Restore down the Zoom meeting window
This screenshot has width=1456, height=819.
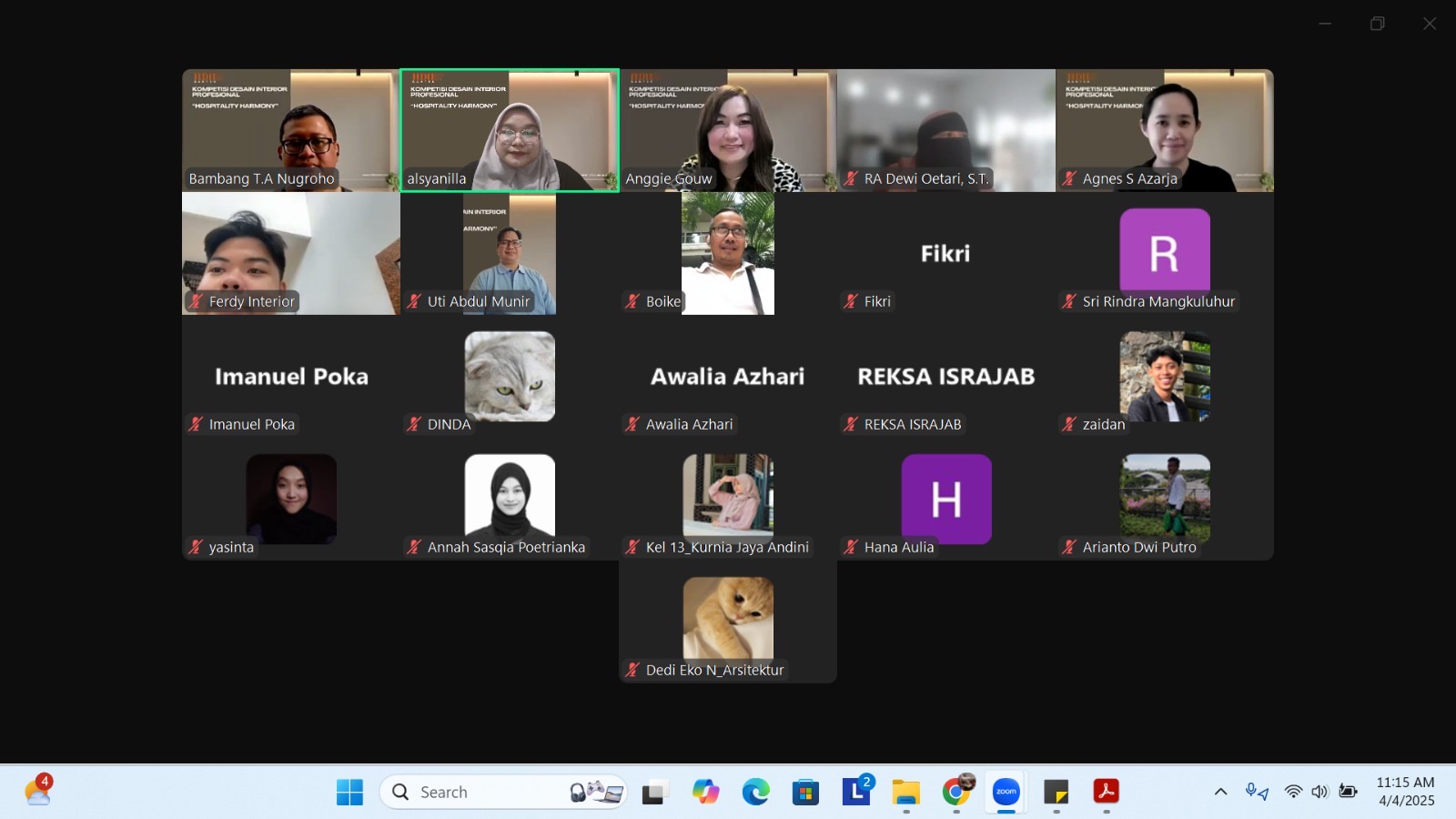click(x=1377, y=24)
